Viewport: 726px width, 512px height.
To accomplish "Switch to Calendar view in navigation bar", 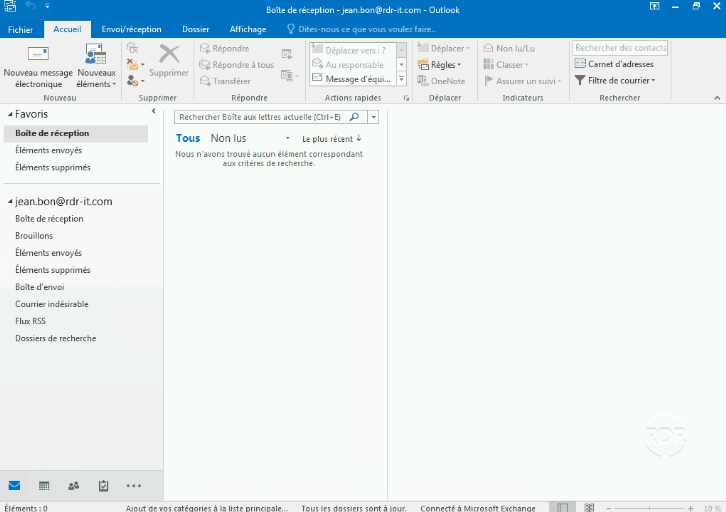I will pyautogui.click(x=44, y=486).
